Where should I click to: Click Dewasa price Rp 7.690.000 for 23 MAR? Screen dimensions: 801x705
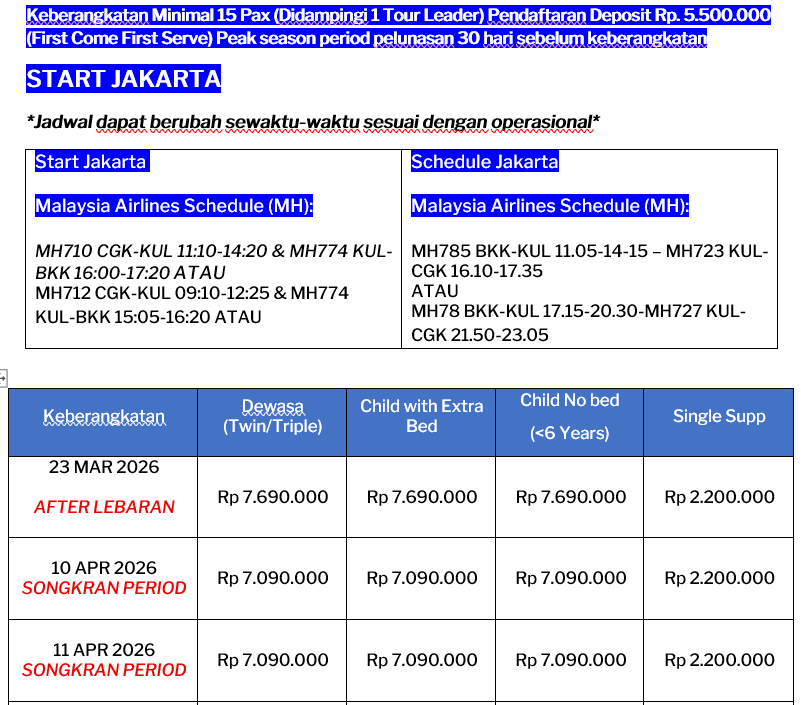click(272, 497)
